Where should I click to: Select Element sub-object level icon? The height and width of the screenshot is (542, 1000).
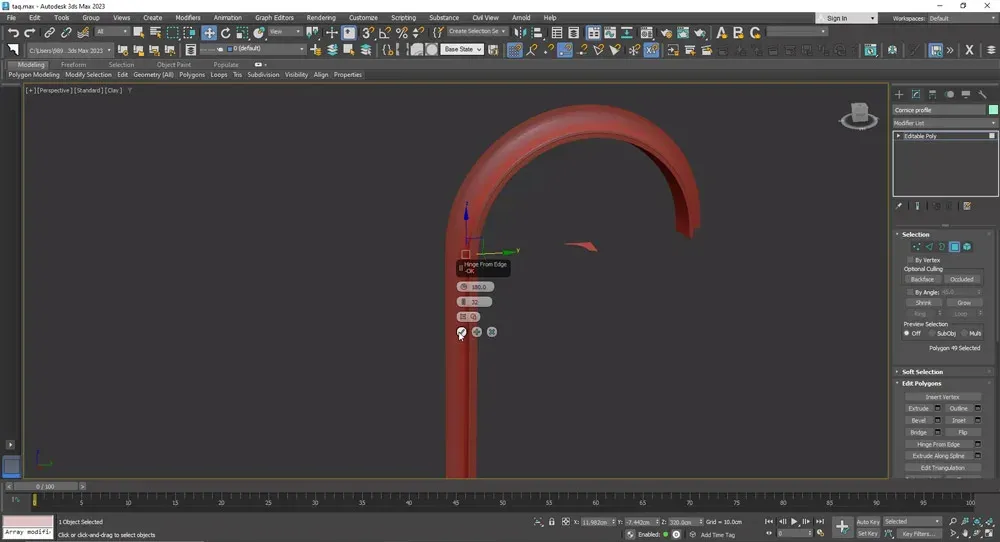[x=967, y=247]
